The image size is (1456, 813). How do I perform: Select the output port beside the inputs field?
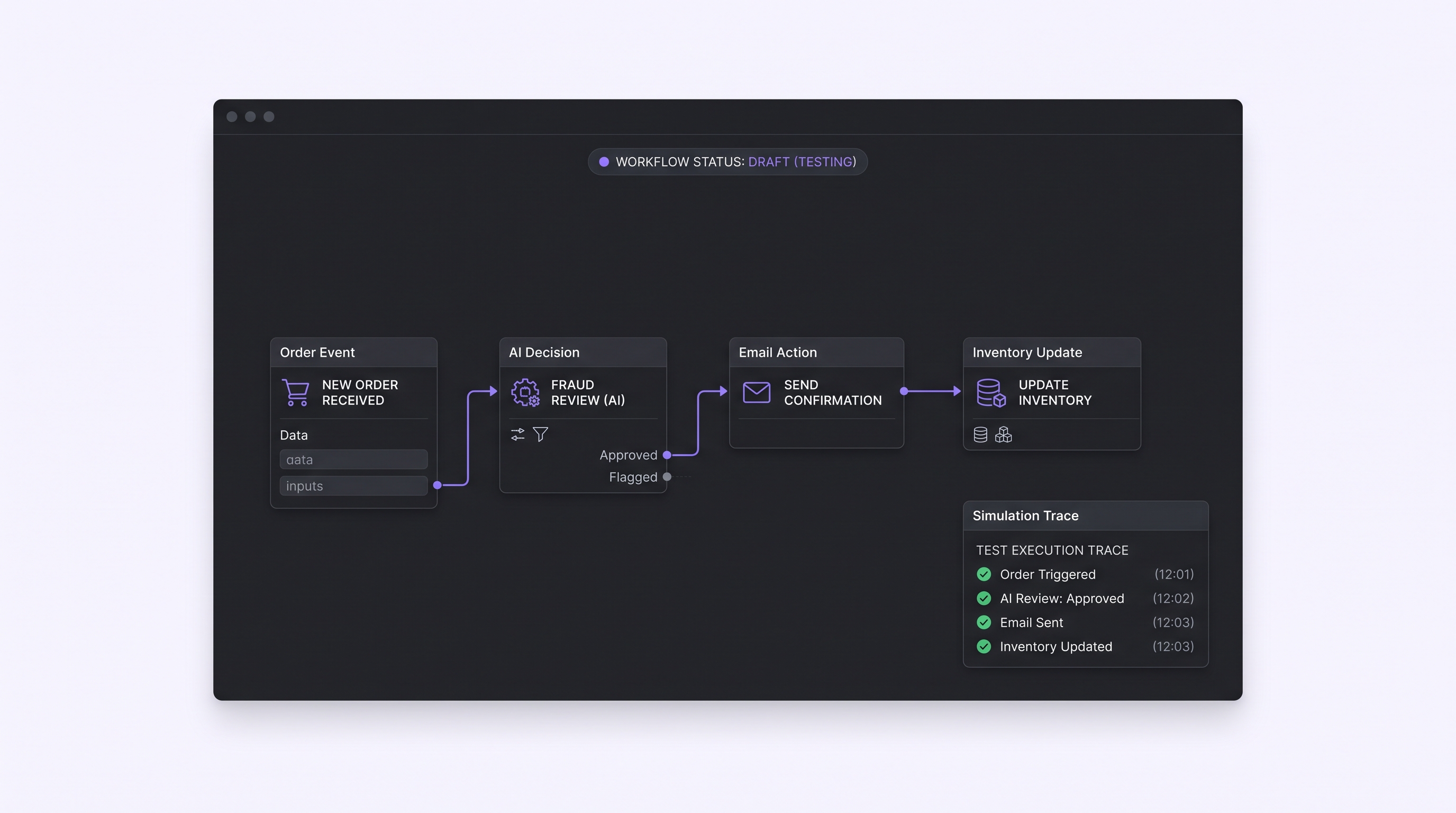point(438,485)
